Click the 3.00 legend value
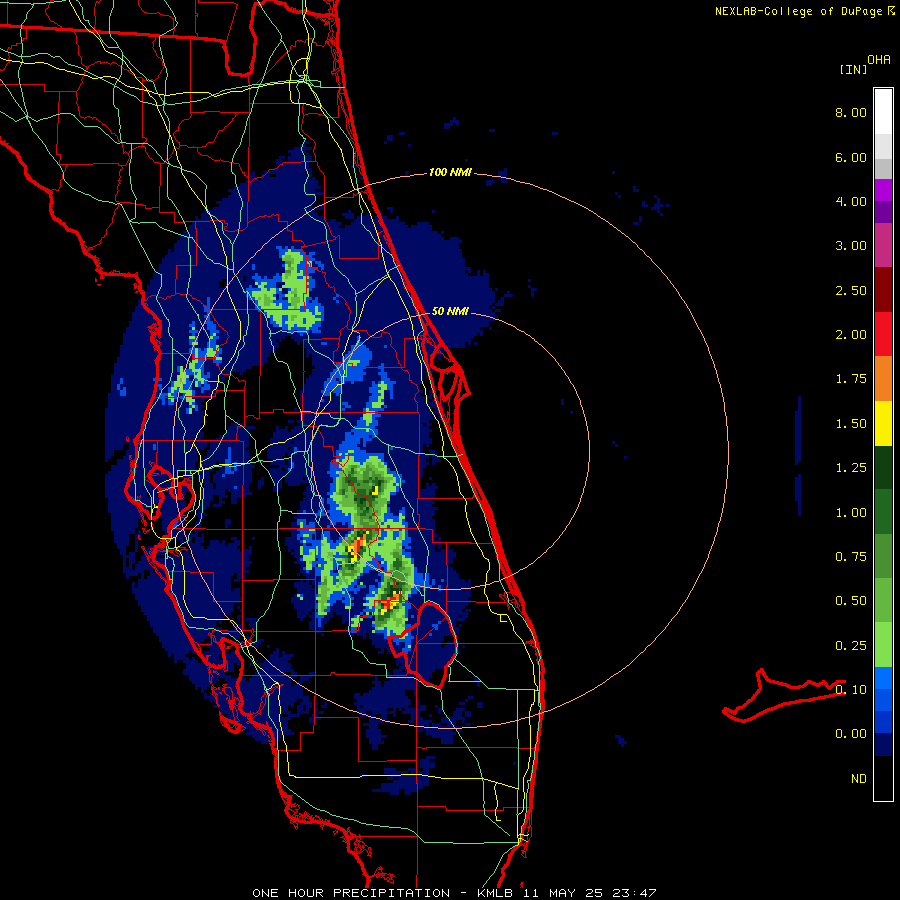Image resolution: width=900 pixels, height=900 pixels. (851, 246)
